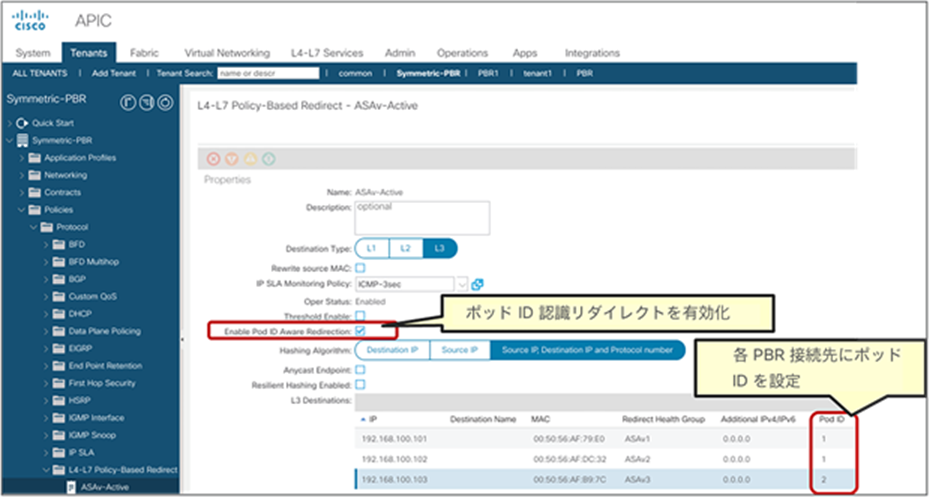Image resolution: width=929 pixels, height=497 pixels.
Task: Sort by IP column header
Action: click(373, 419)
